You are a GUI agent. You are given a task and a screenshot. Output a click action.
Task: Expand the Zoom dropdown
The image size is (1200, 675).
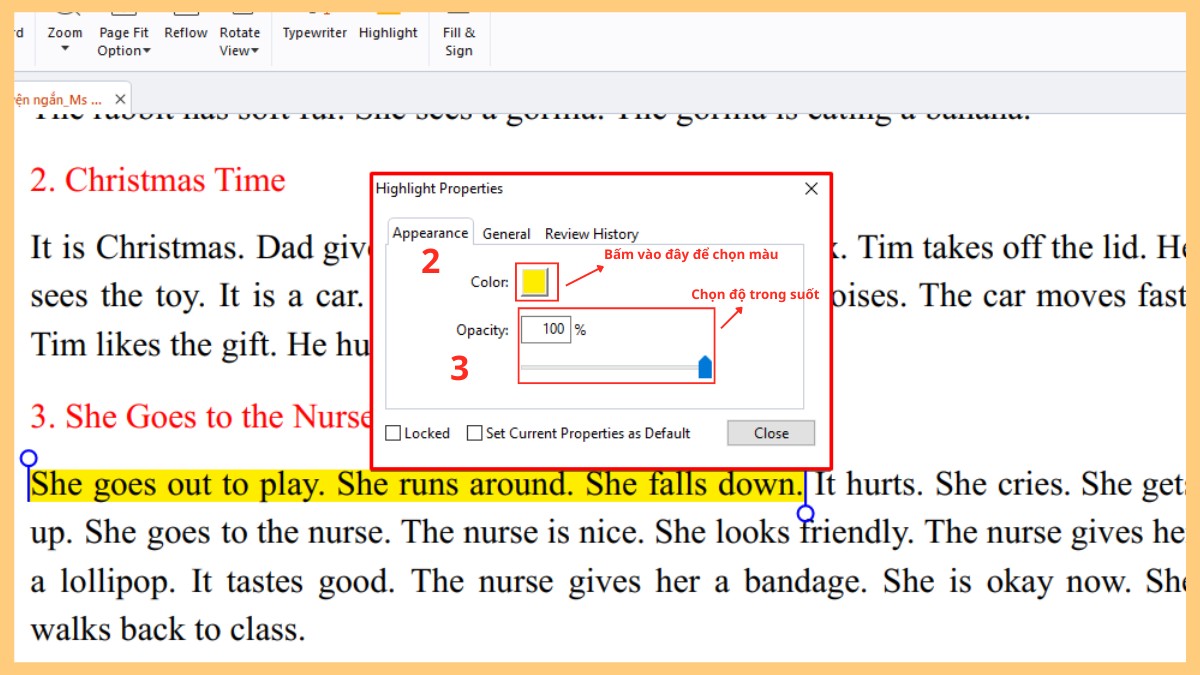pyautogui.click(x=65, y=40)
